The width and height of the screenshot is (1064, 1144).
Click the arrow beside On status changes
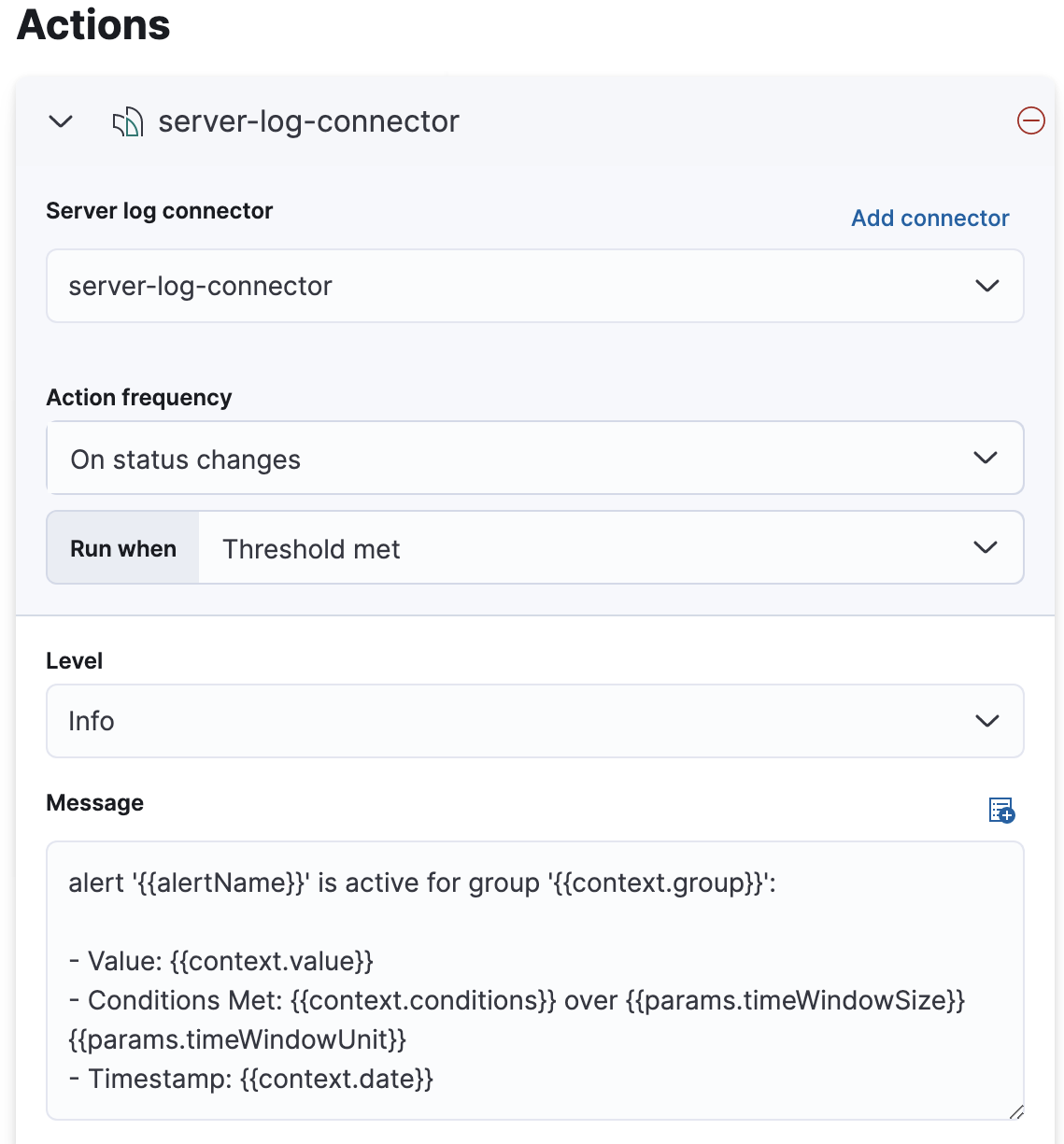(986, 458)
